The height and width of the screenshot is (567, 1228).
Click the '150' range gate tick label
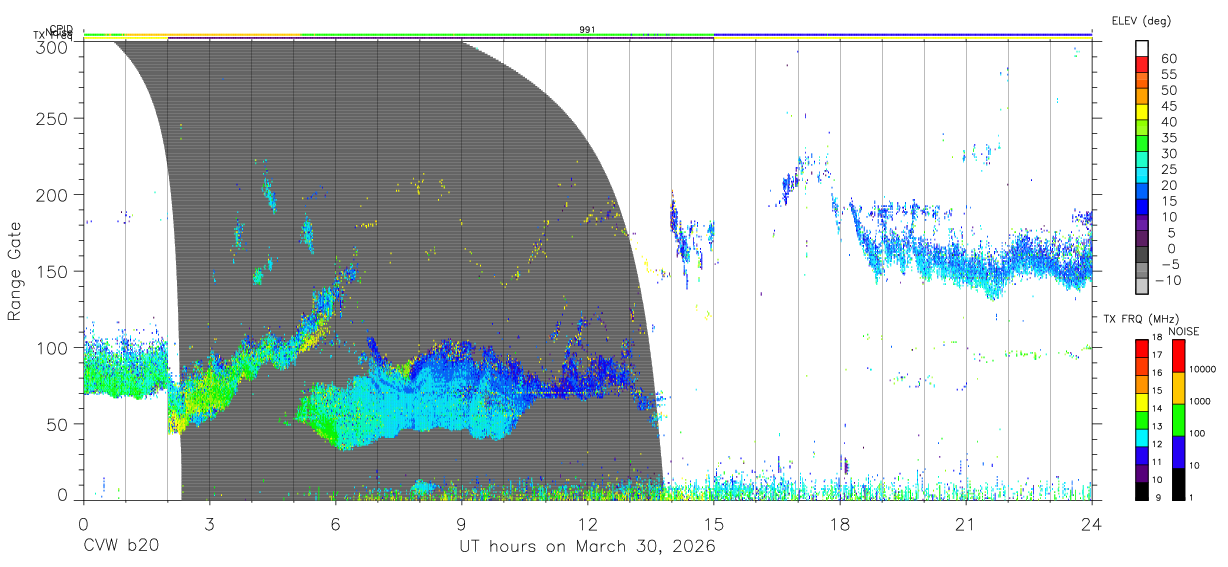pos(54,271)
